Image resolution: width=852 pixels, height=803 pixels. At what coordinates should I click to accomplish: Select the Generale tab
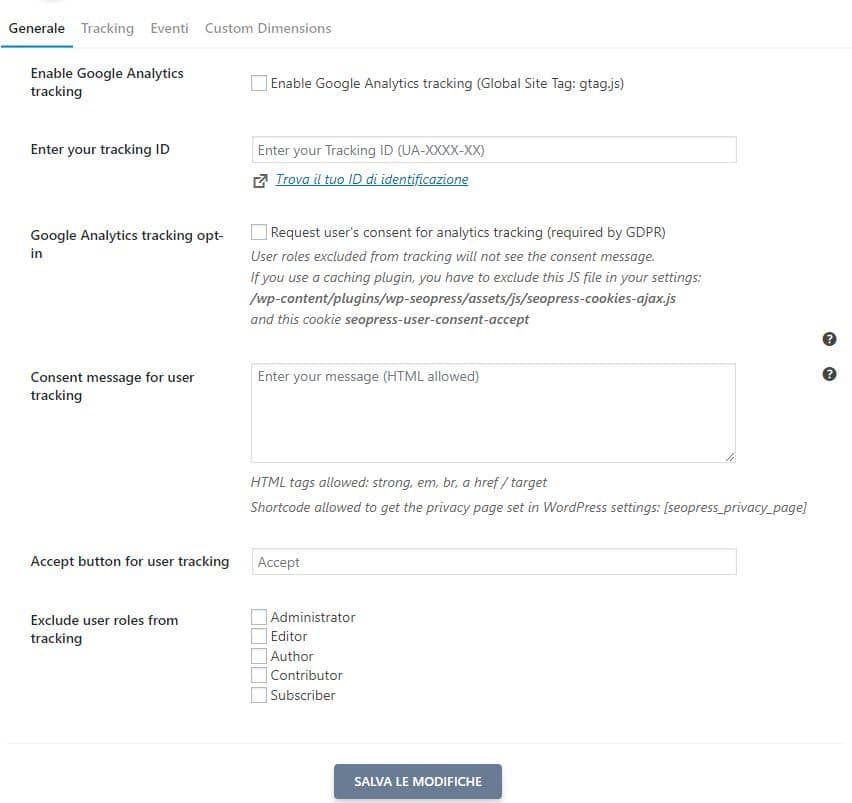(36, 28)
